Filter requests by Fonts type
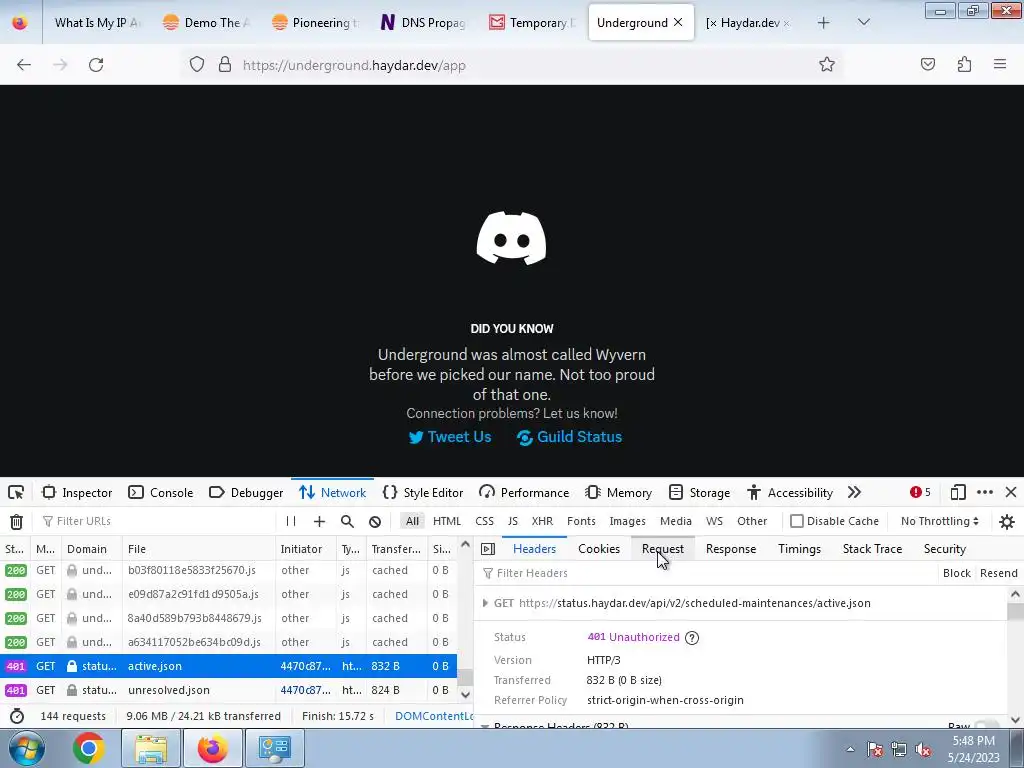The image size is (1024, 768). 581,521
